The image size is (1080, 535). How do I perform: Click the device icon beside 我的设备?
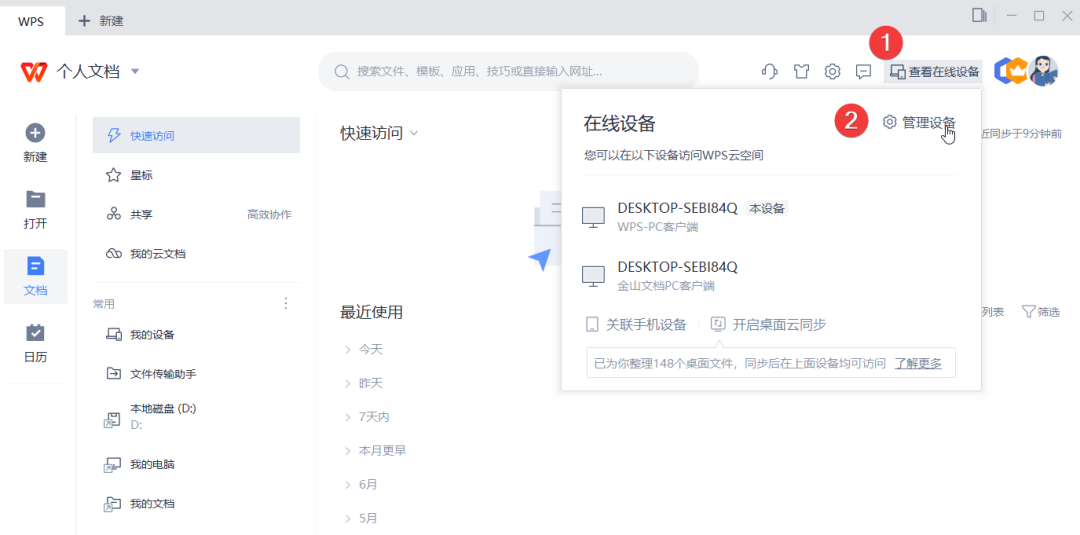(114, 335)
